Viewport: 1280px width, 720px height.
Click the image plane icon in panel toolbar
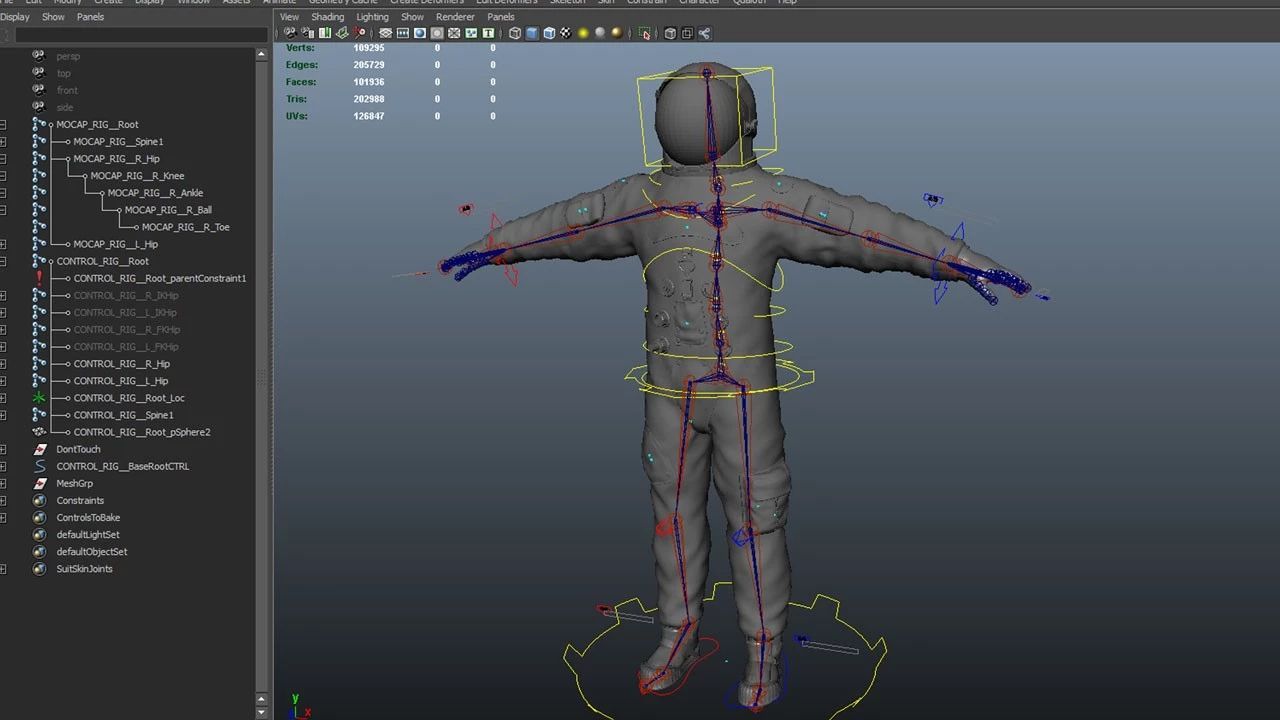point(342,33)
